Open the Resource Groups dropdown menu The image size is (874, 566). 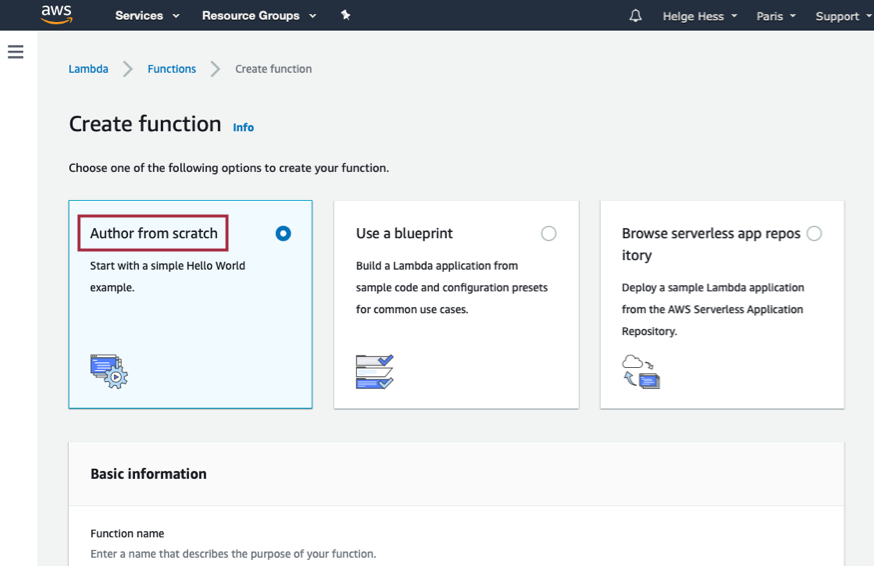pos(259,16)
